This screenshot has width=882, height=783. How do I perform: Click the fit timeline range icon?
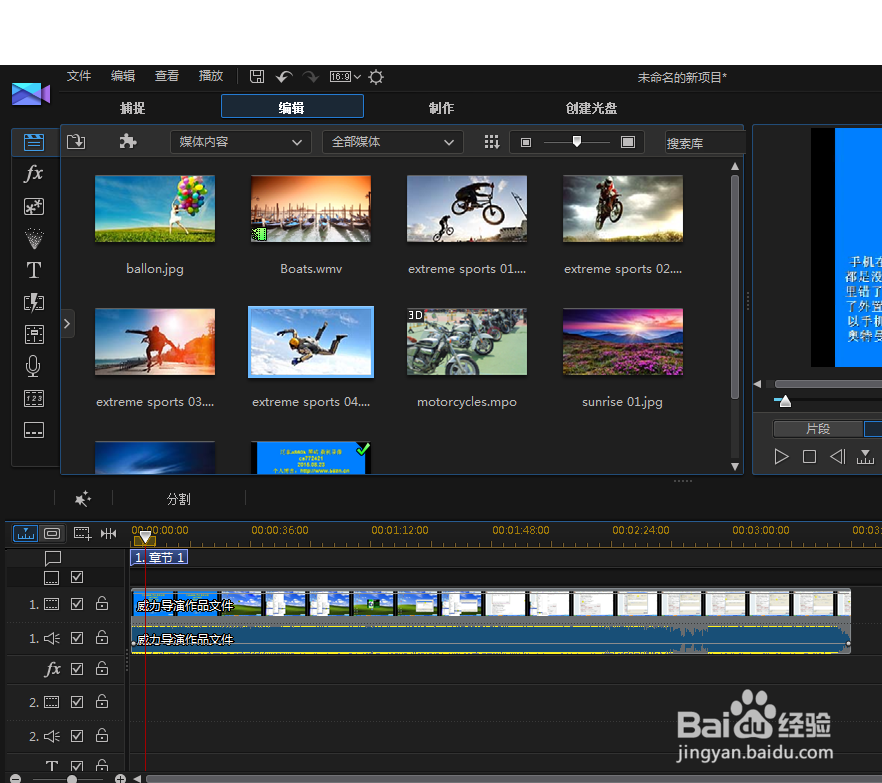point(109,533)
